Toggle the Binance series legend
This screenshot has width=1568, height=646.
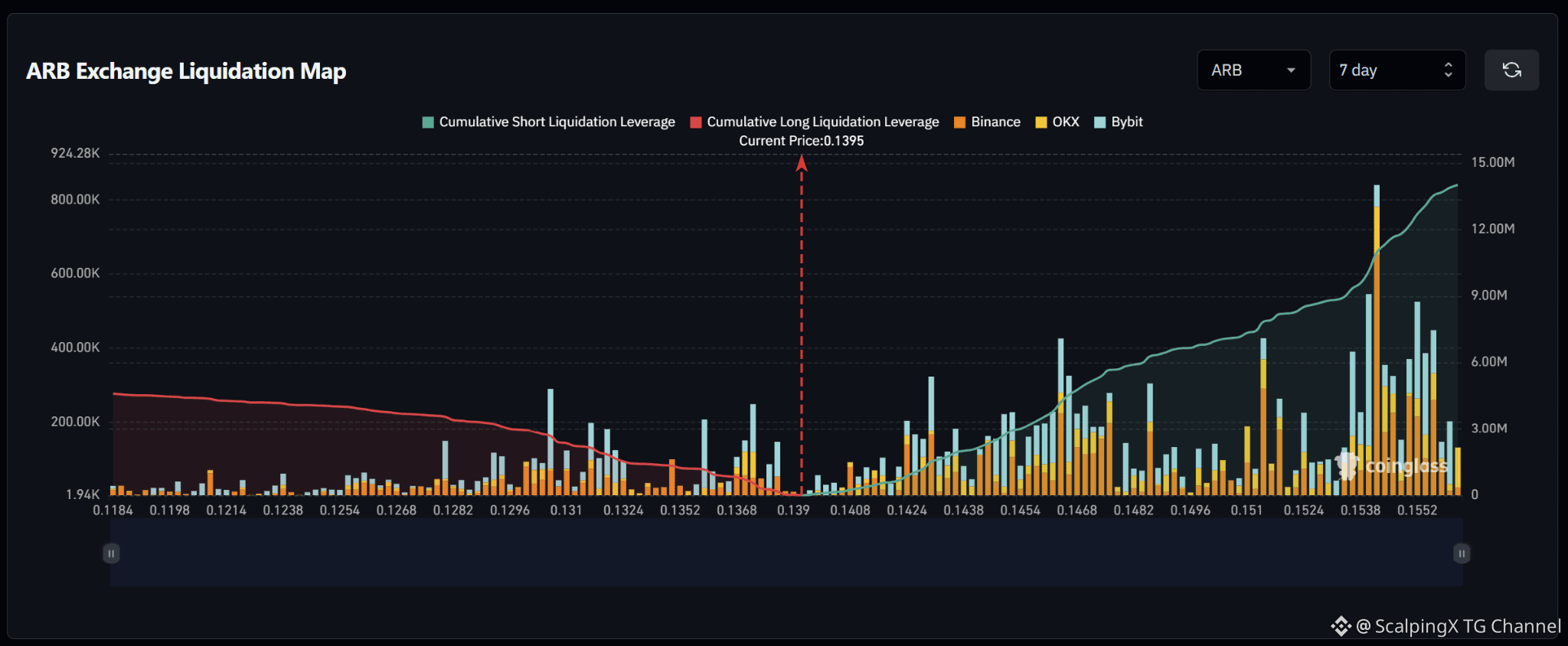988,122
